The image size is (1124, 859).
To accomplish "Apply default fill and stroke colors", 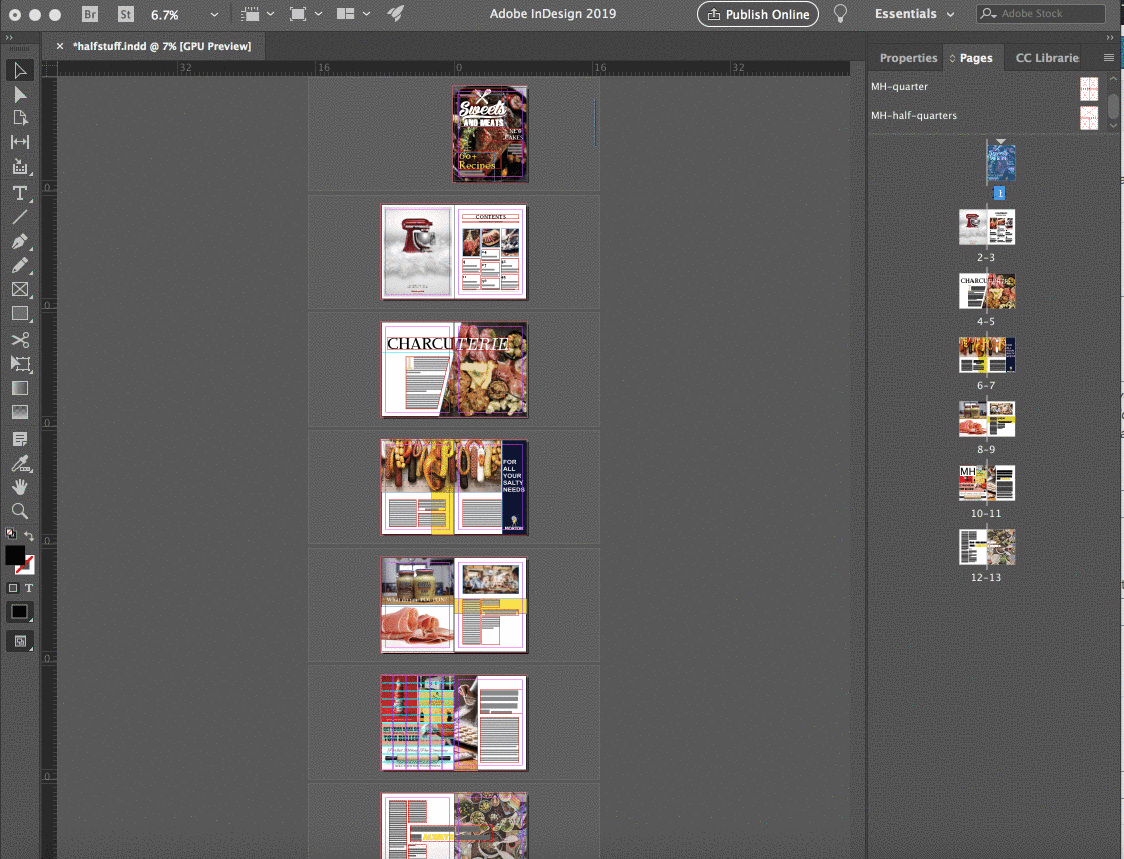I will tap(10, 533).
